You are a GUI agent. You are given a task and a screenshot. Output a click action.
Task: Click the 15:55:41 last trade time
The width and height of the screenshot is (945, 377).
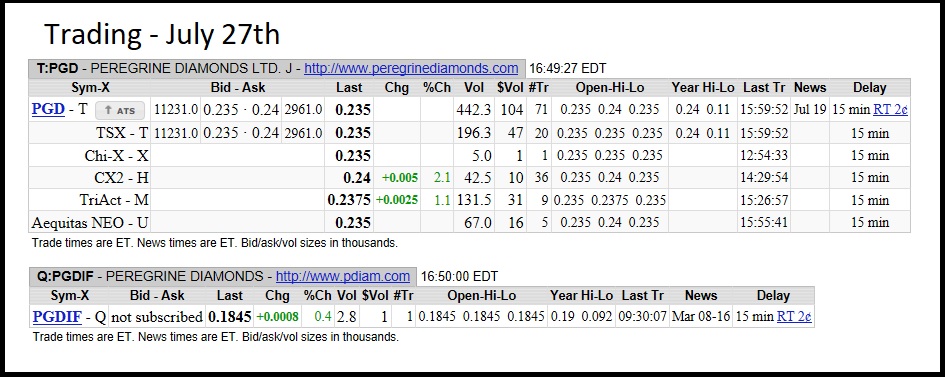(x=764, y=222)
